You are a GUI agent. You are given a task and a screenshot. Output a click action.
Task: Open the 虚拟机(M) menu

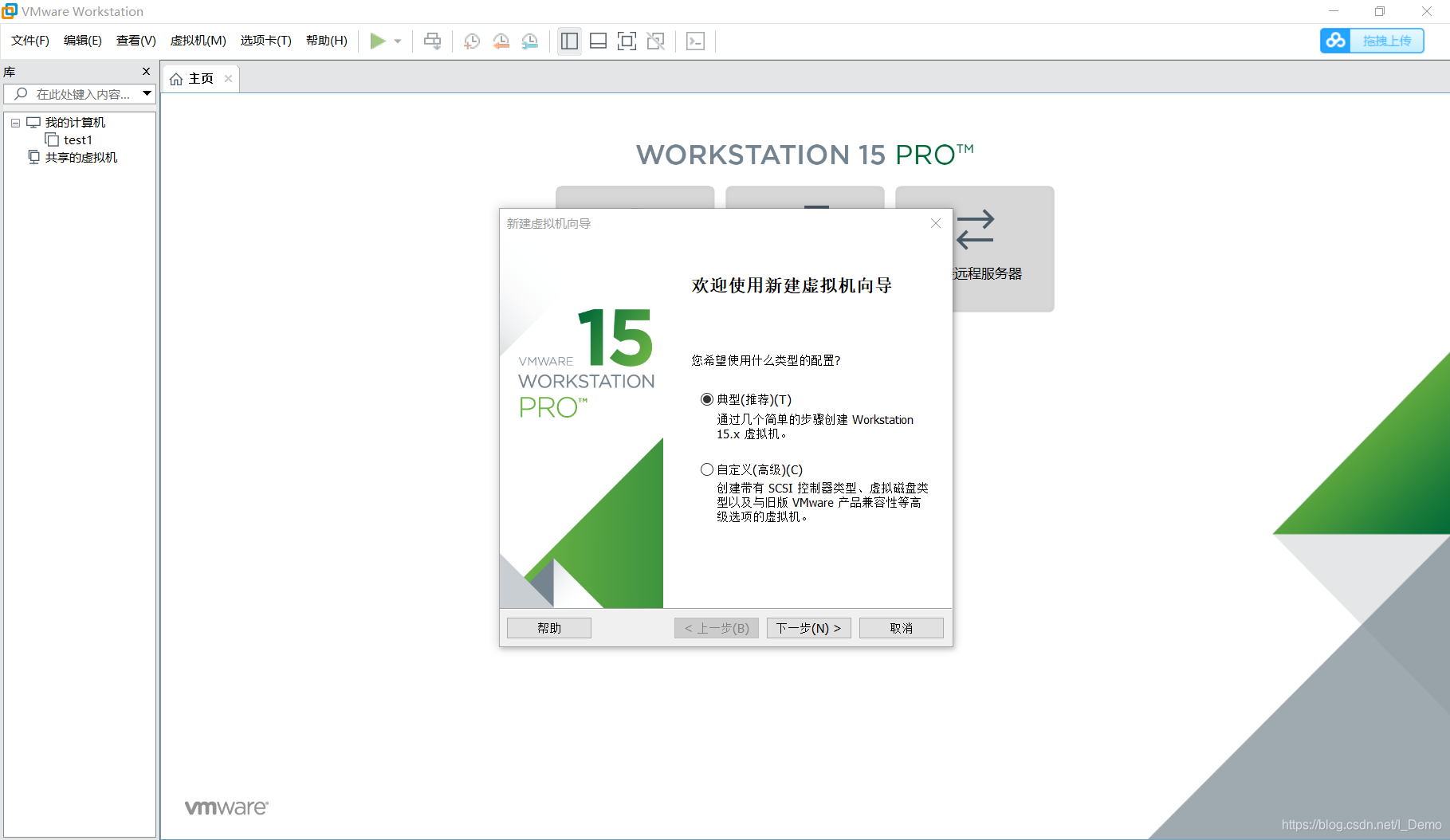coord(198,41)
